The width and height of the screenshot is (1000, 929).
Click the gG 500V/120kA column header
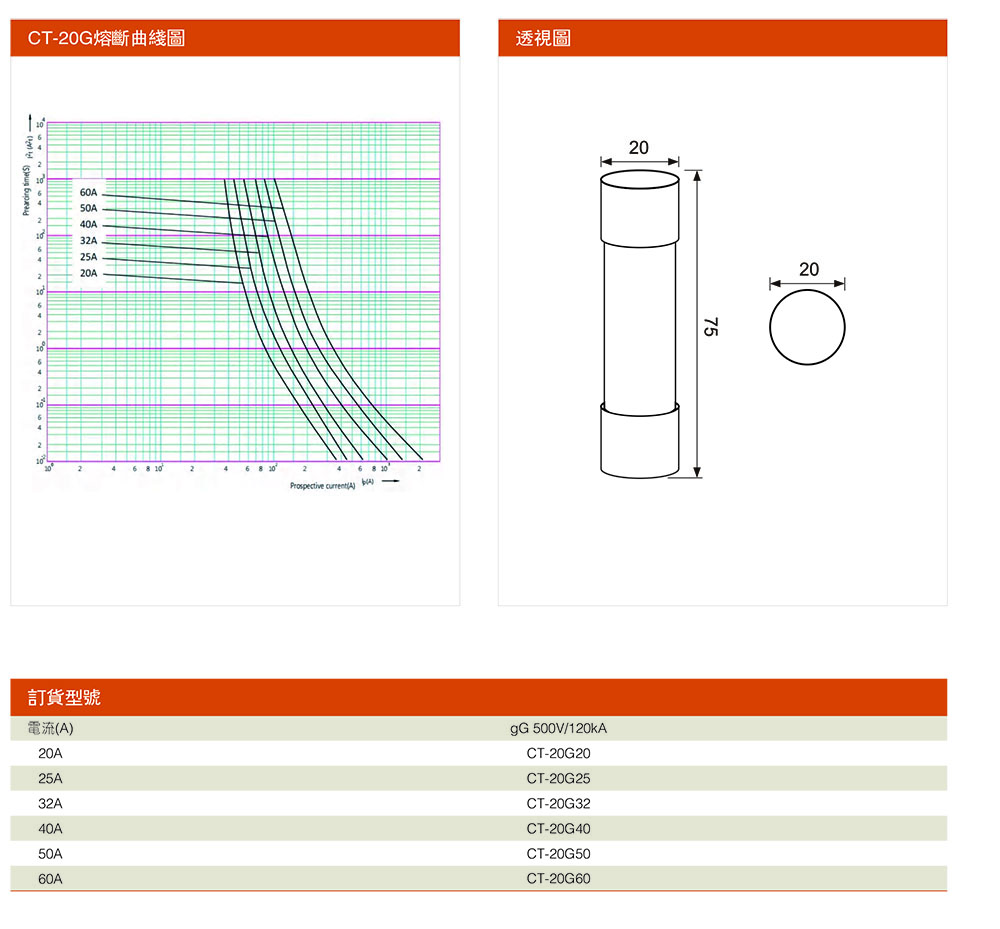(558, 728)
